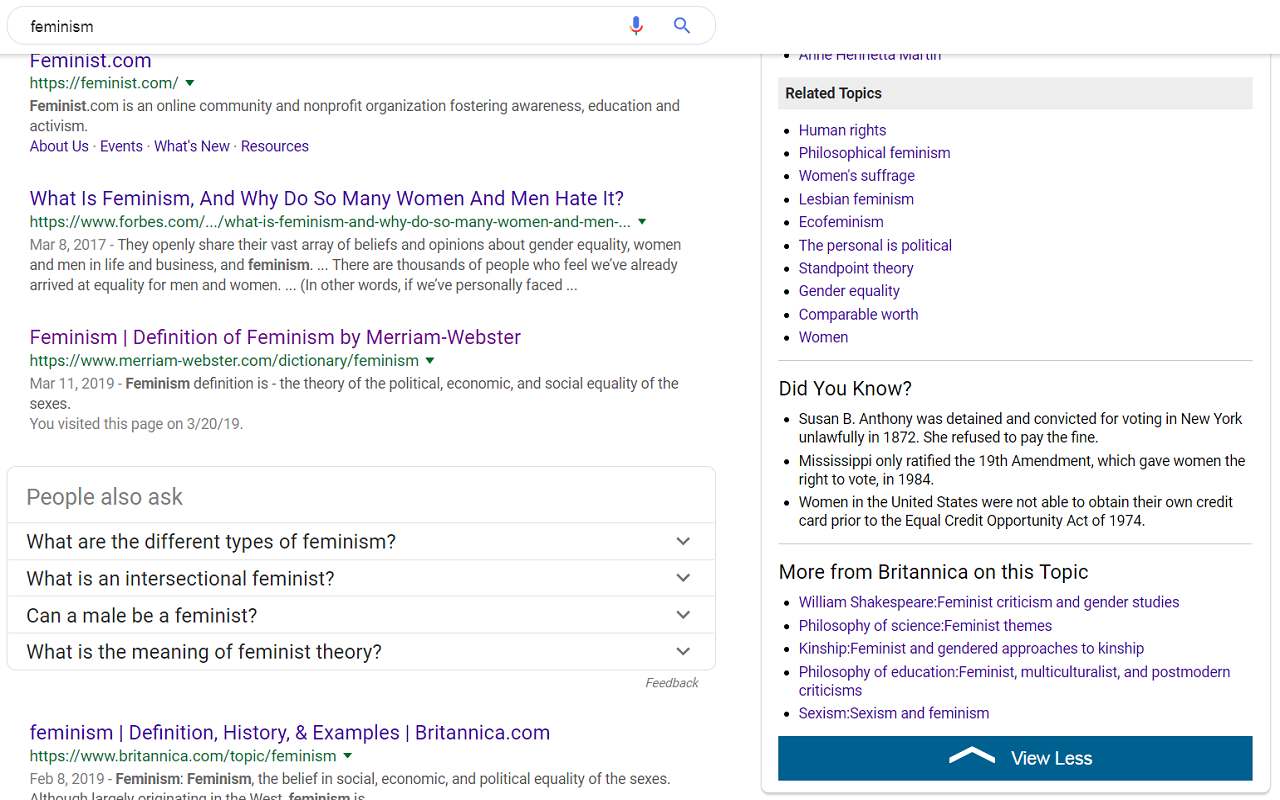The image size is (1280, 800).
Task: Click the collapse chevron inside View Less
Action: (x=970, y=757)
